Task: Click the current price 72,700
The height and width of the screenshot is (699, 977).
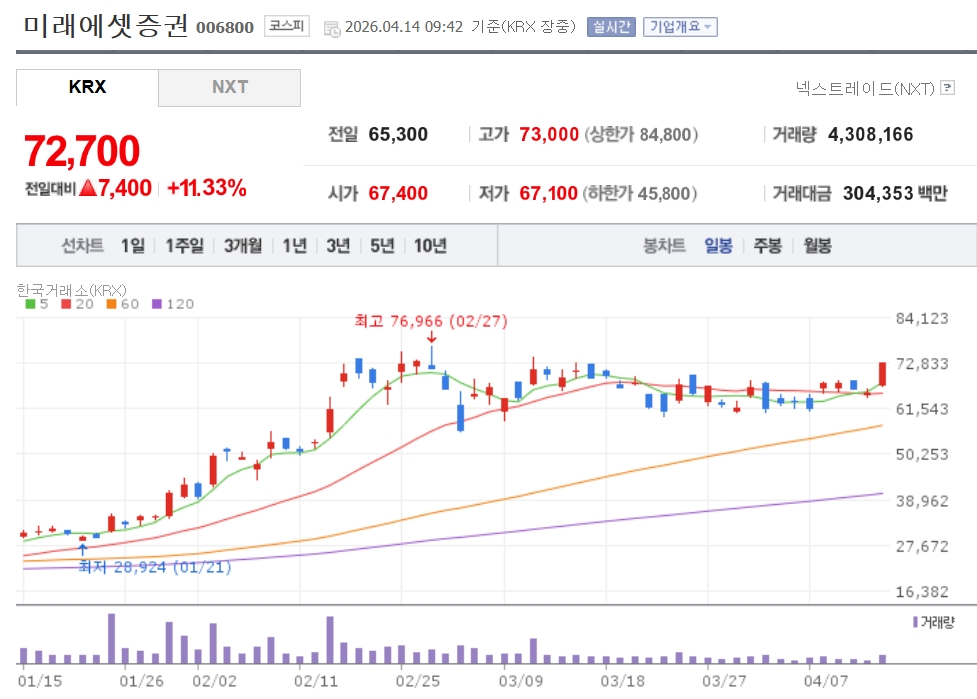Action: tap(82, 151)
